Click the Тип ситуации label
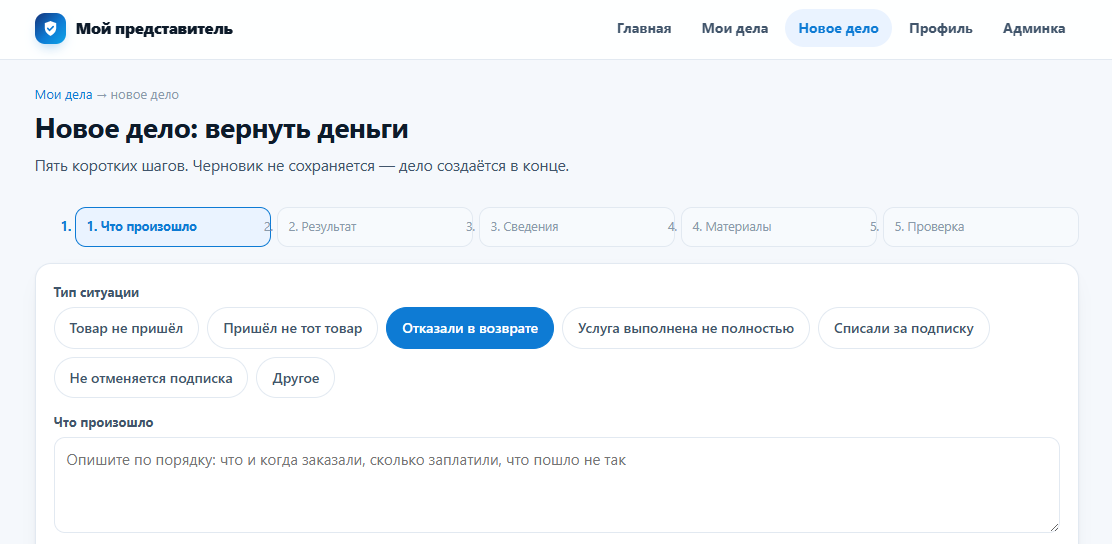This screenshot has width=1112, height=544. coord(96,292)
